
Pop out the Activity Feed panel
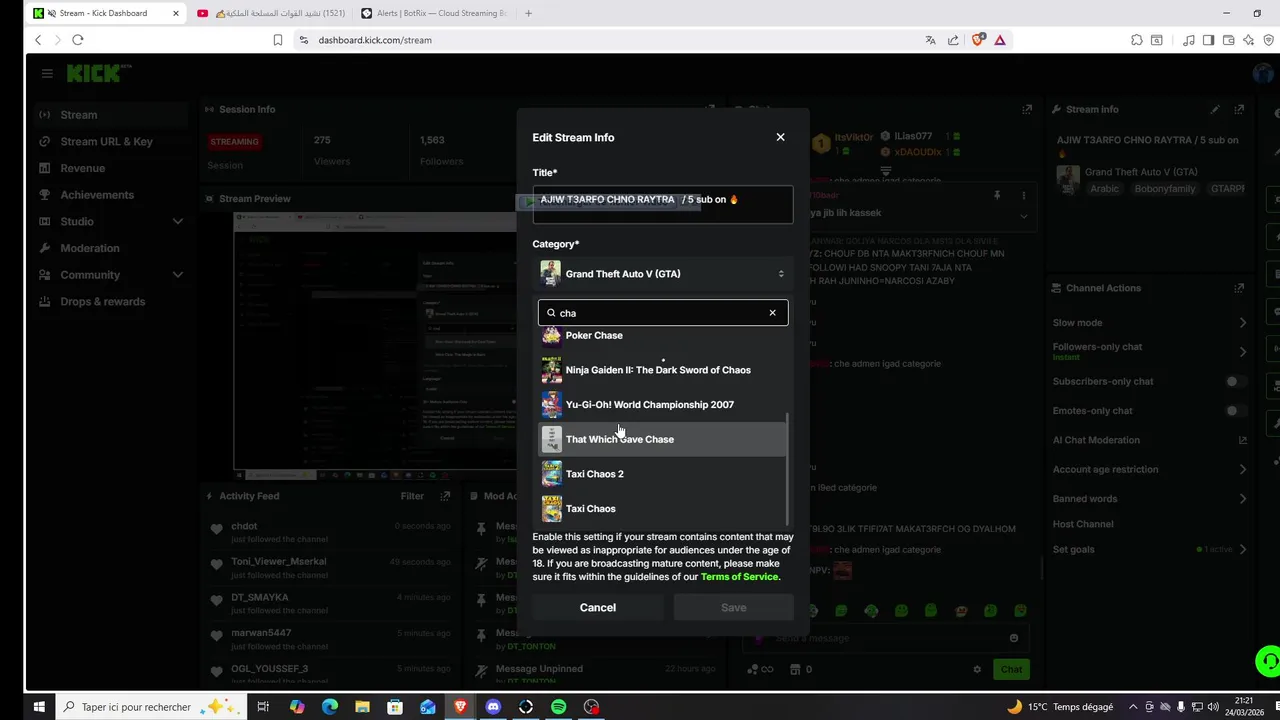click(x=445, y=496)
